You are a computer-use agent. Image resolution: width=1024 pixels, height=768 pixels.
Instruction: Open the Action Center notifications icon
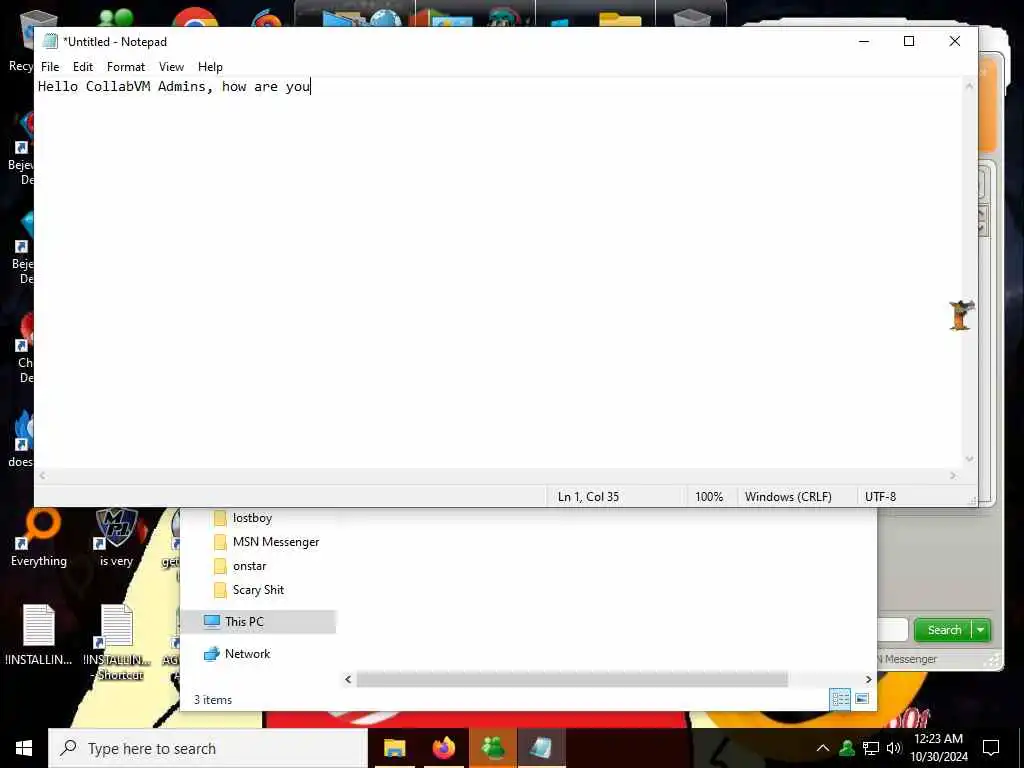pos(991,748)
